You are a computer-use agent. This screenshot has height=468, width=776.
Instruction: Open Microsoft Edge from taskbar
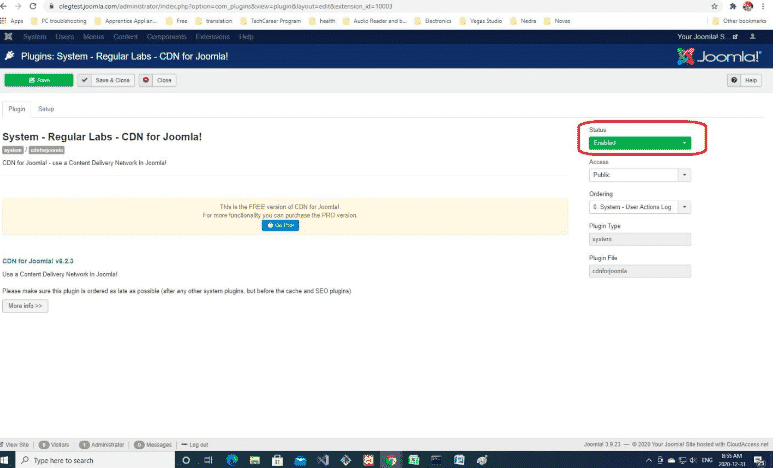pyautogui.click(x=232, y=460)
